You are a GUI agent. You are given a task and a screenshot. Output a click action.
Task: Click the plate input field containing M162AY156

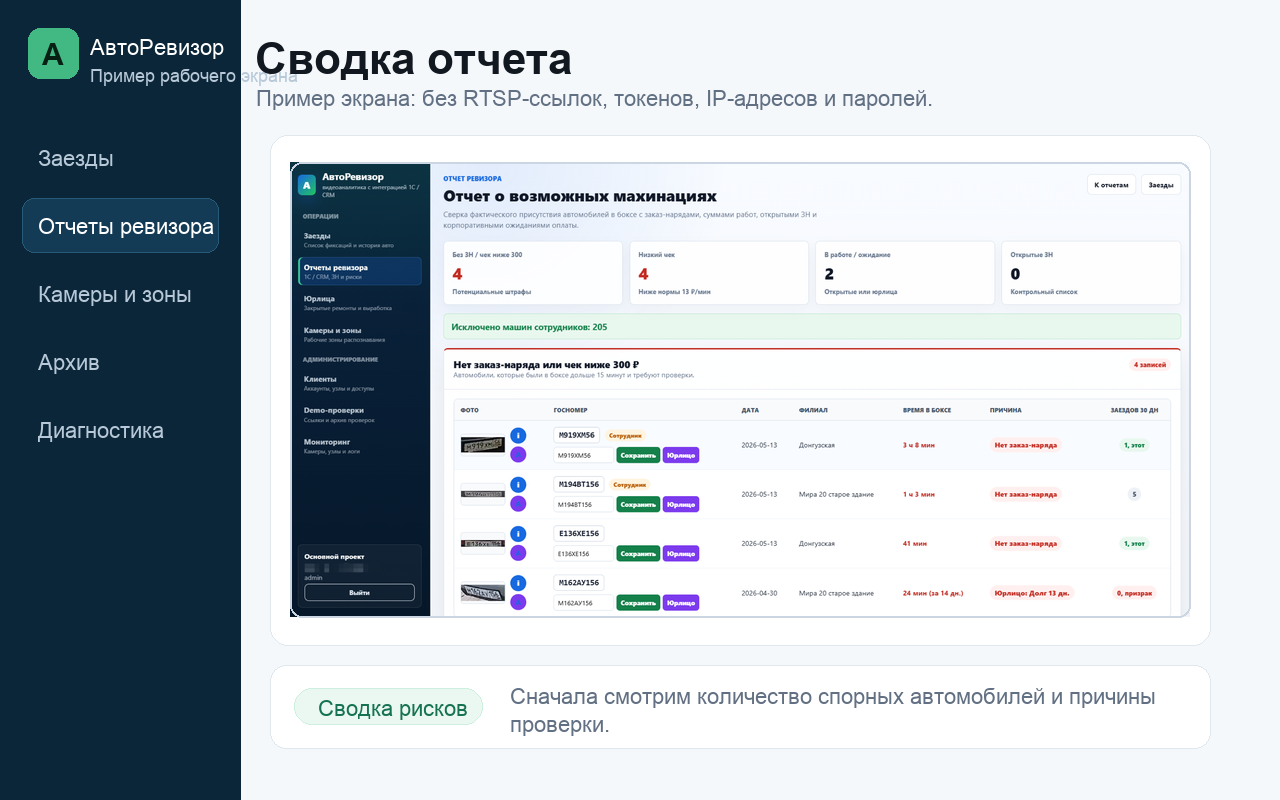tap(583, 603)
